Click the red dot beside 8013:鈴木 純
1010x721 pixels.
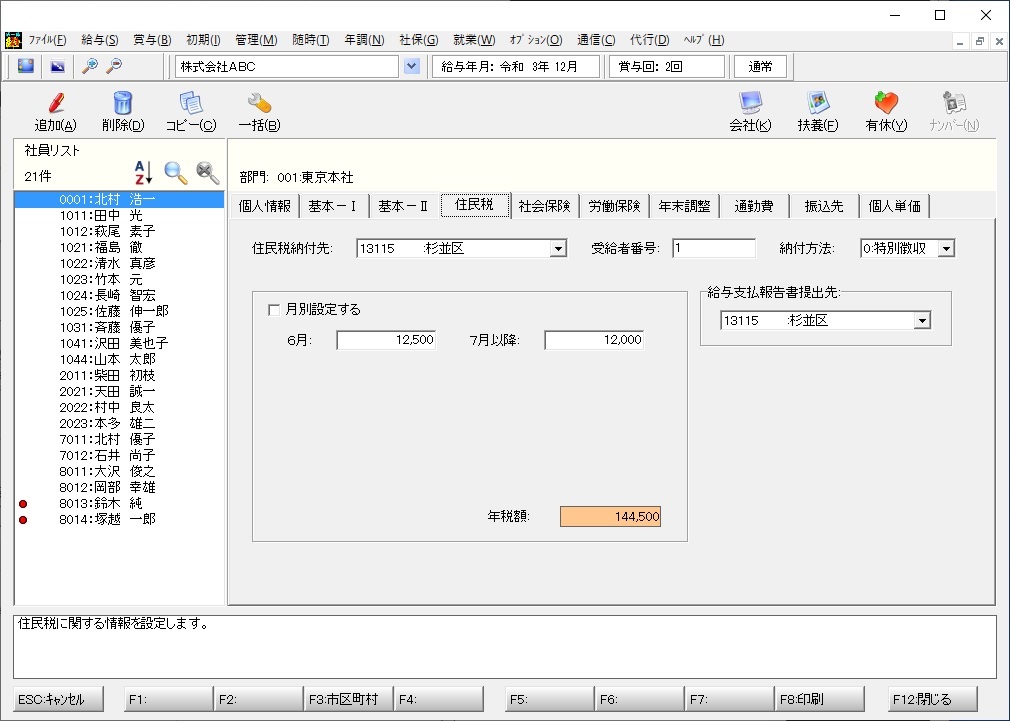click(23, 504)
